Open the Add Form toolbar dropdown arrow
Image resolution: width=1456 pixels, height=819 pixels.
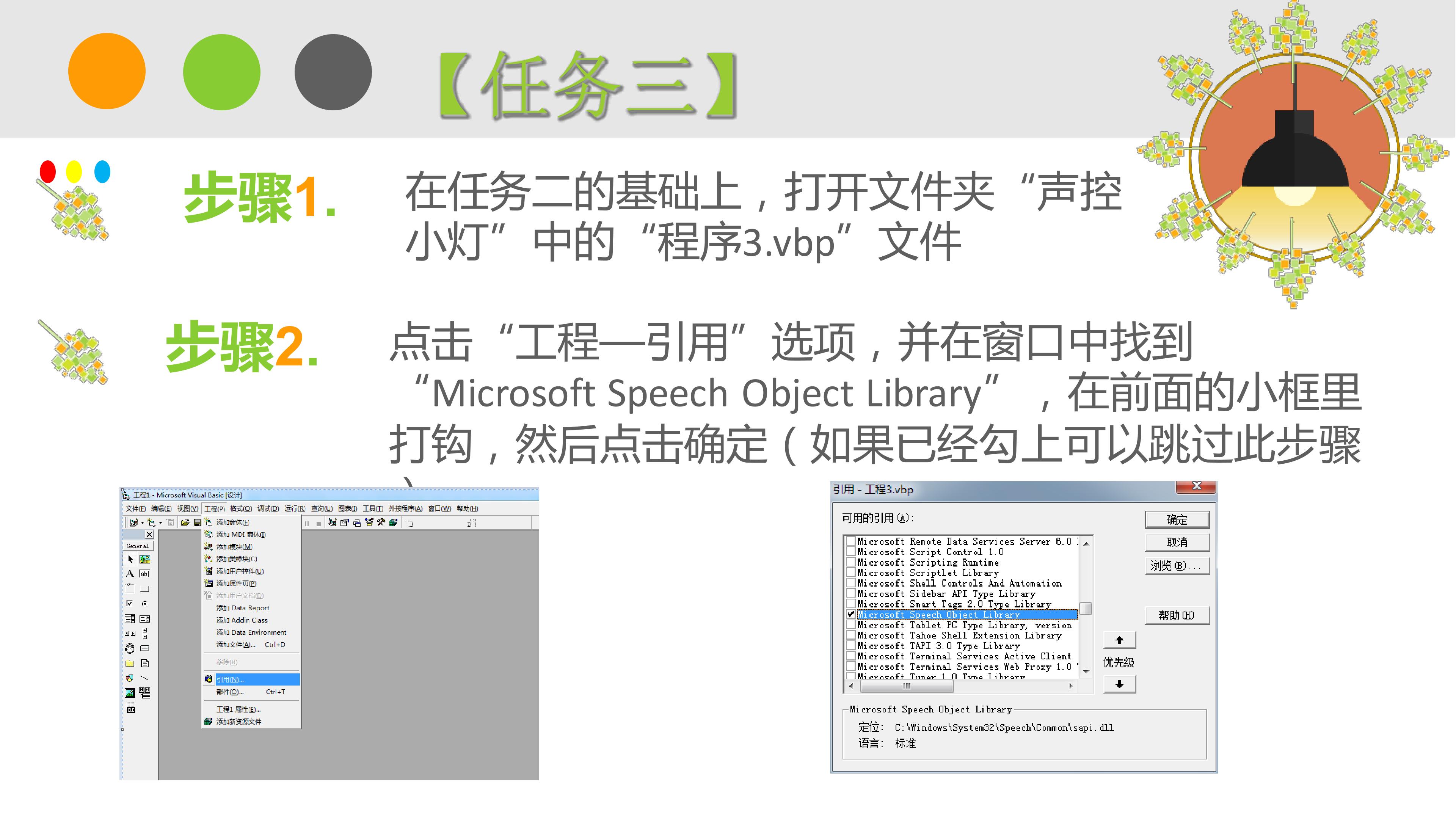(160, 523)
